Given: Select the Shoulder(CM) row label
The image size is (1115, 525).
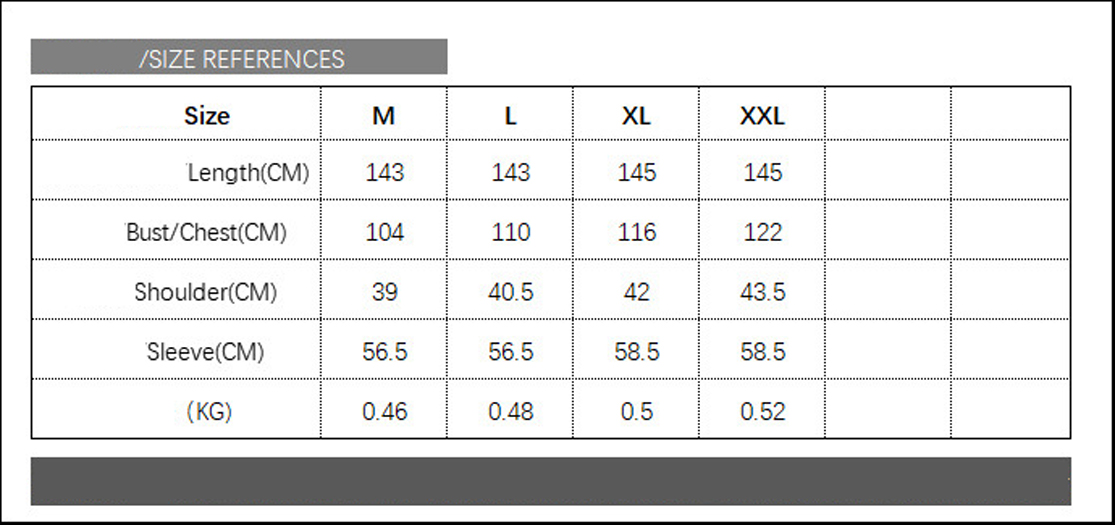Looking at the screenshot, I should 206,292.
